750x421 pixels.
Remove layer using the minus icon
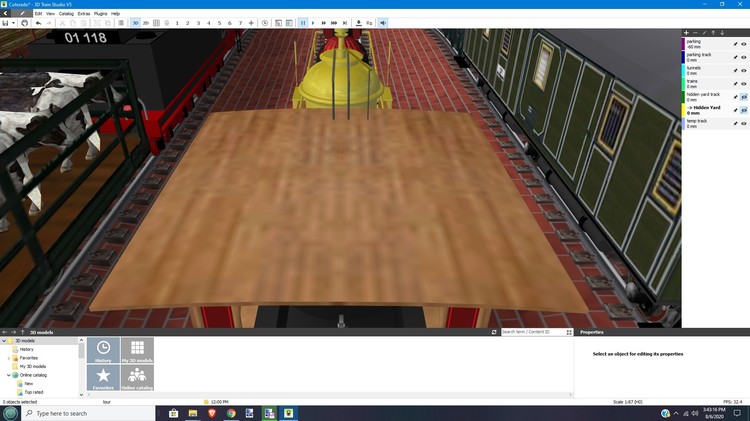coord(695,33)
